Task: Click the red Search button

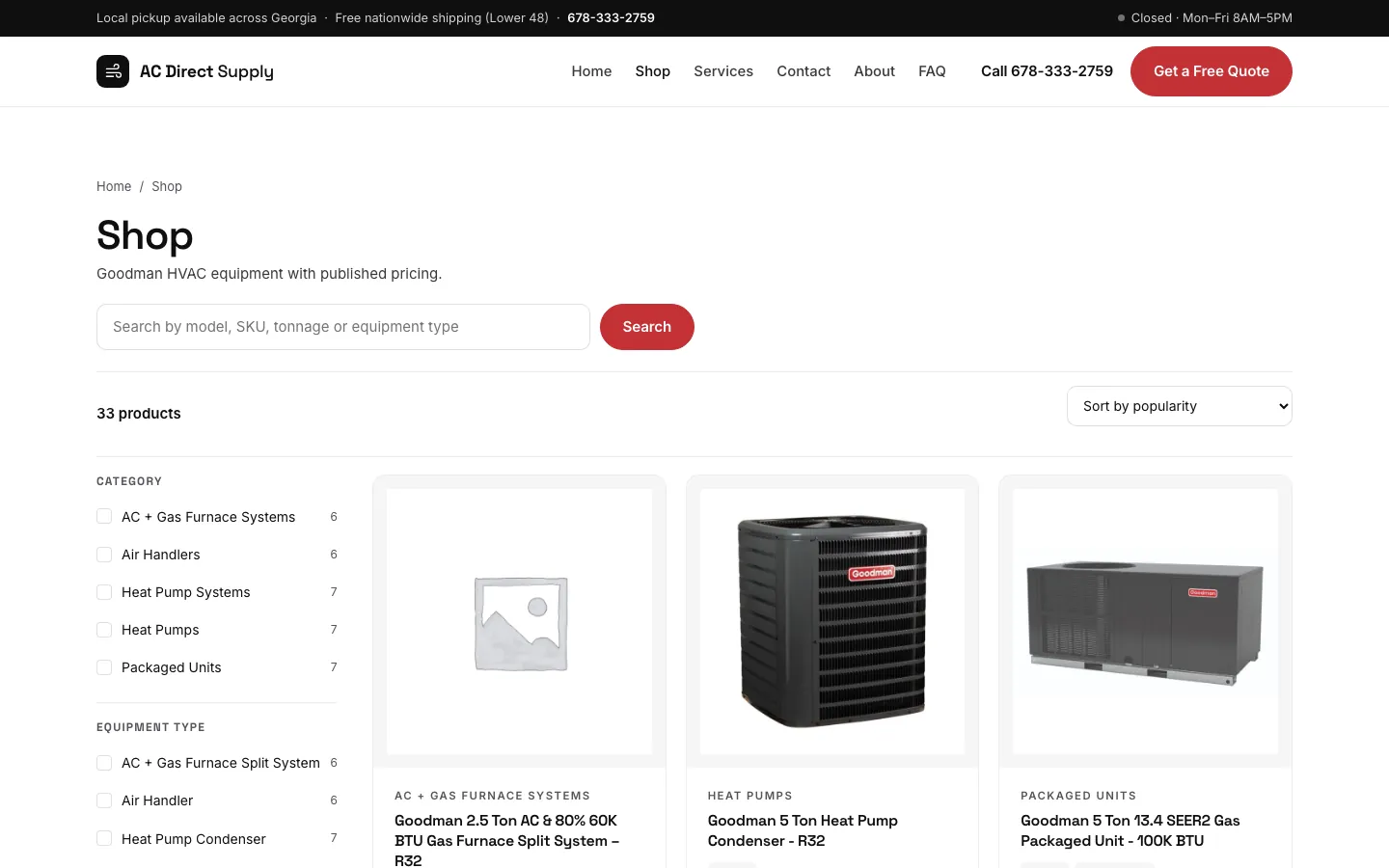Action: pyautogui.click(x=647, y=327)
